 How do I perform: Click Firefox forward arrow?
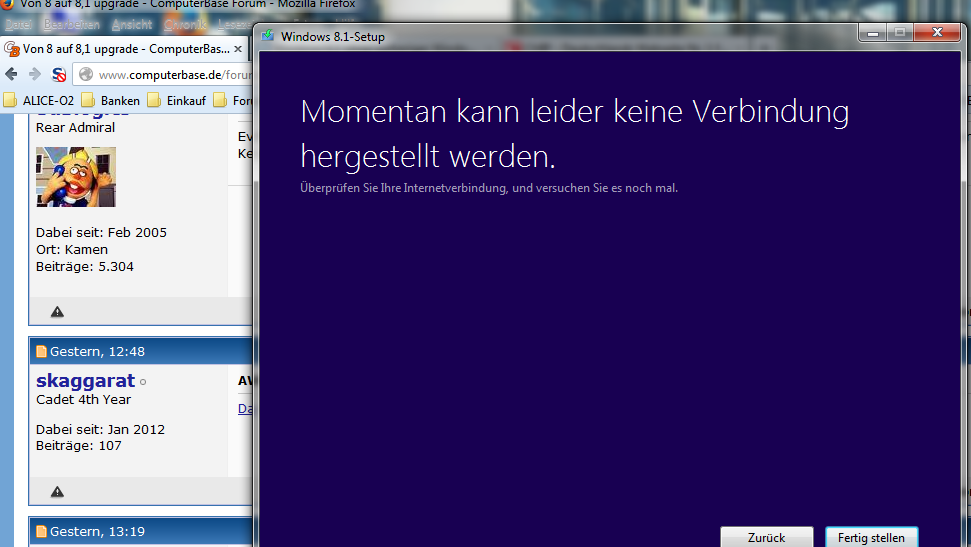[x=35, y=74]
